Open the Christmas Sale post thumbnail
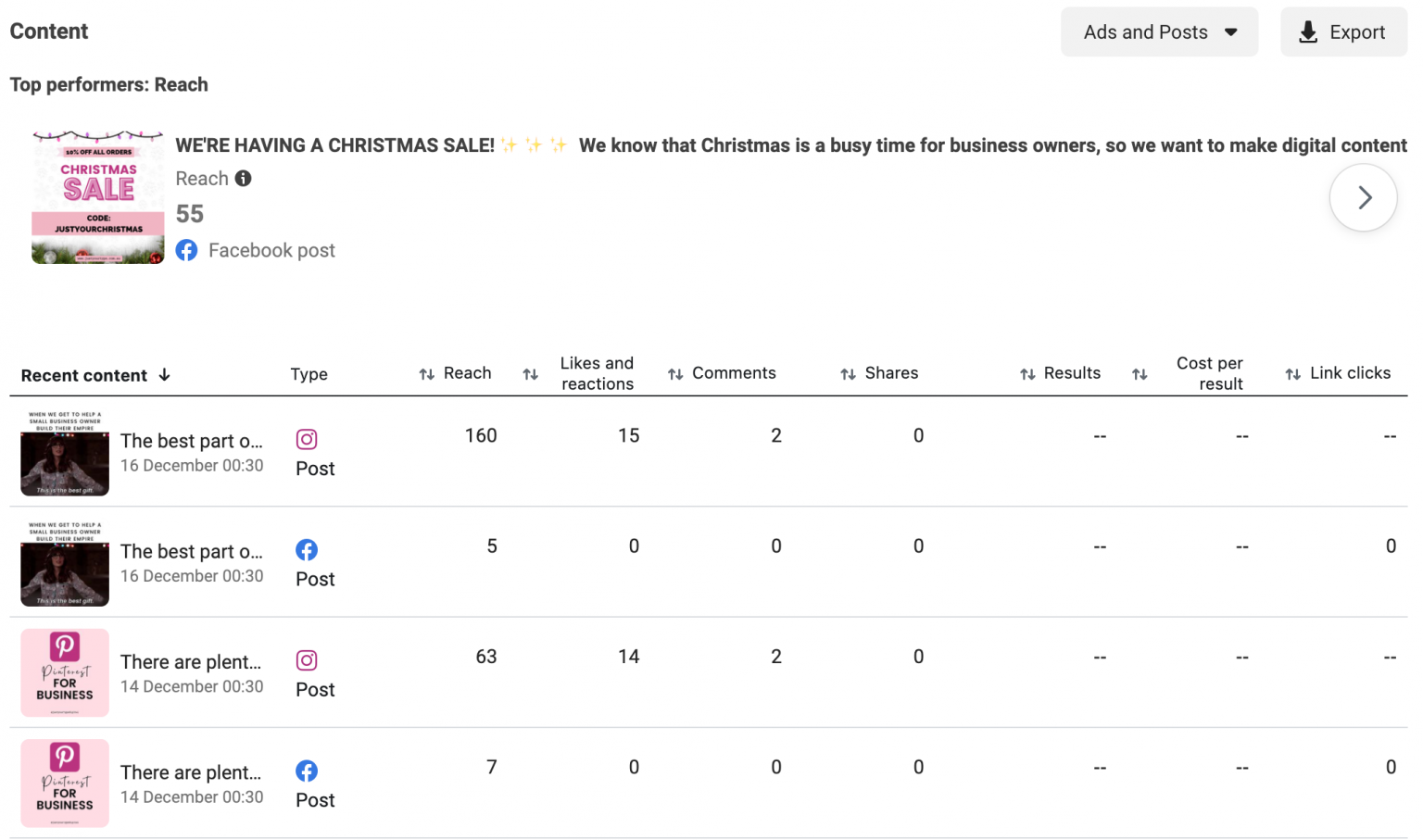The width and height of the screenshot is (1423, 840). (x=97, y=195)
